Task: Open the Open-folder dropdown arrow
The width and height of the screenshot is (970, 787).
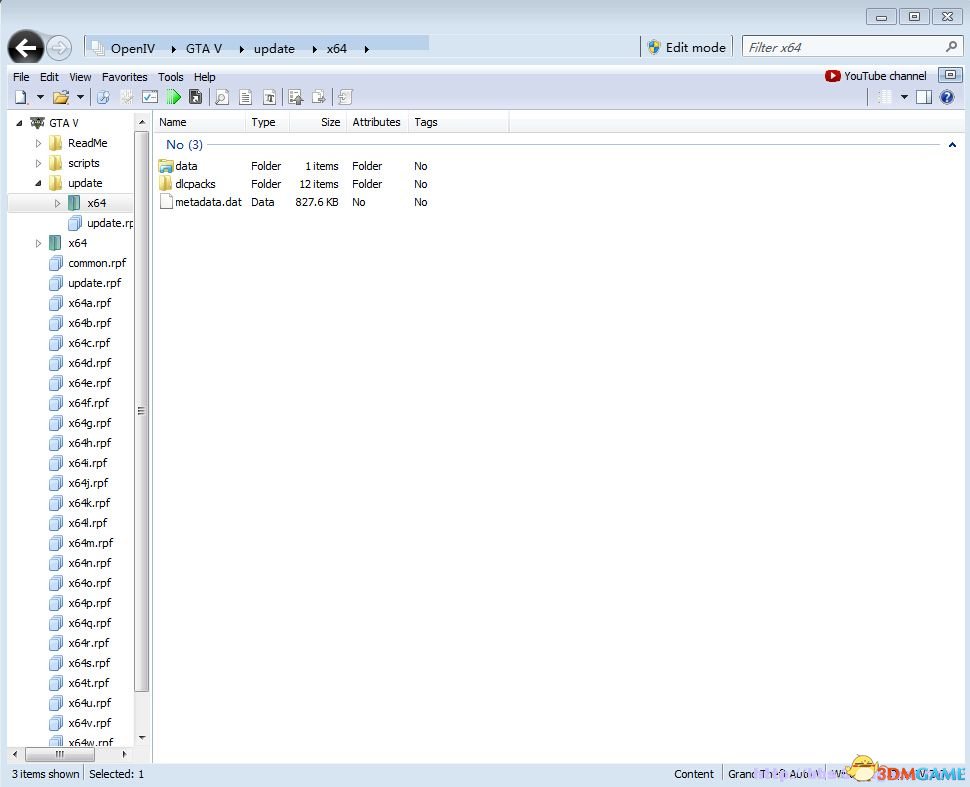Action: point(80,97)
